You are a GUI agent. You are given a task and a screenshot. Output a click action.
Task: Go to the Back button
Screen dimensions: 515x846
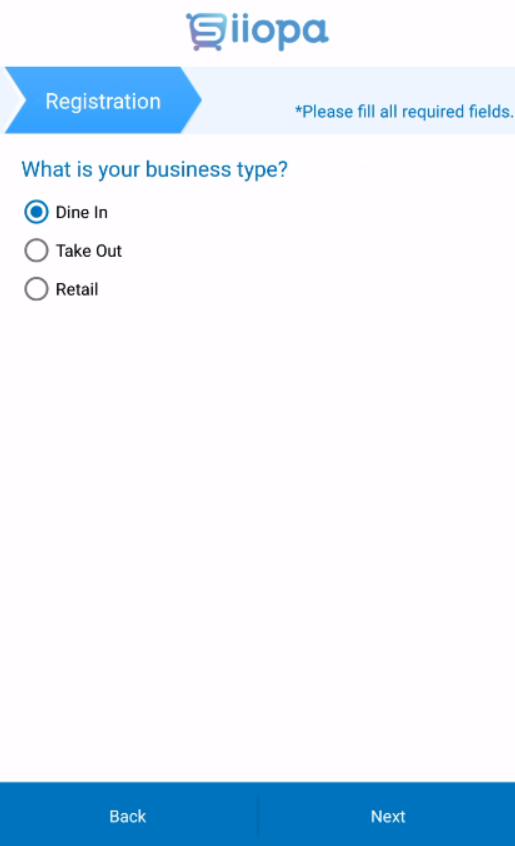pos(128,816)
